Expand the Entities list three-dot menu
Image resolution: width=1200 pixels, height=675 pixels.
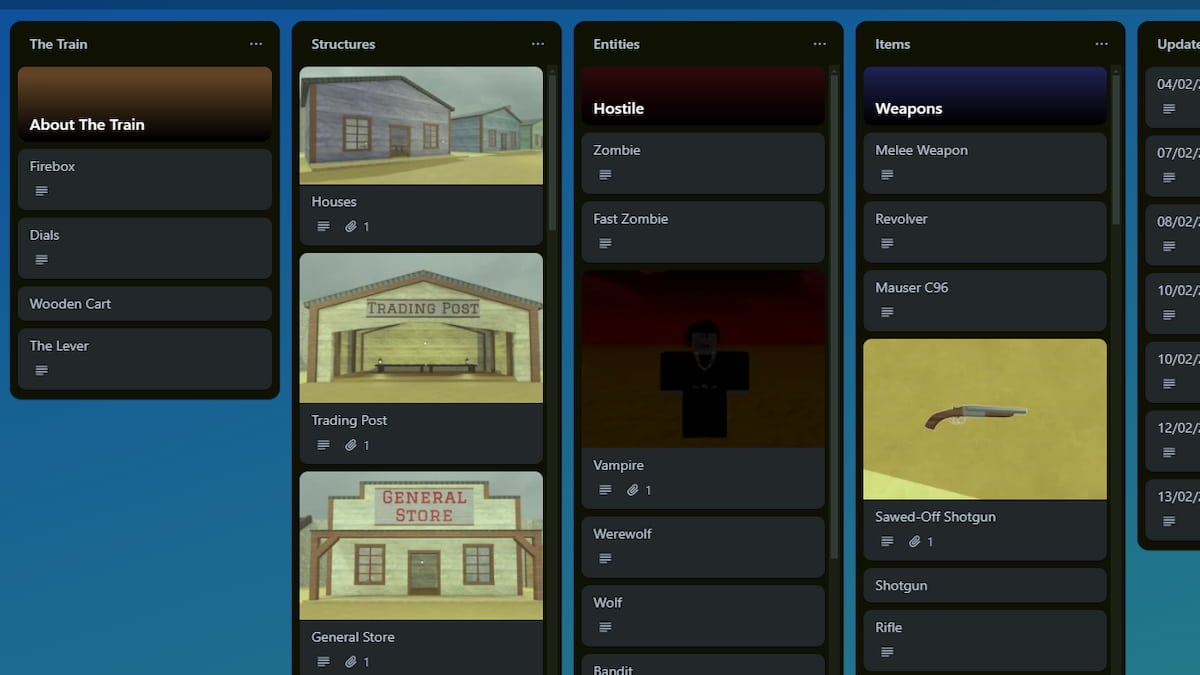(820, 44)
